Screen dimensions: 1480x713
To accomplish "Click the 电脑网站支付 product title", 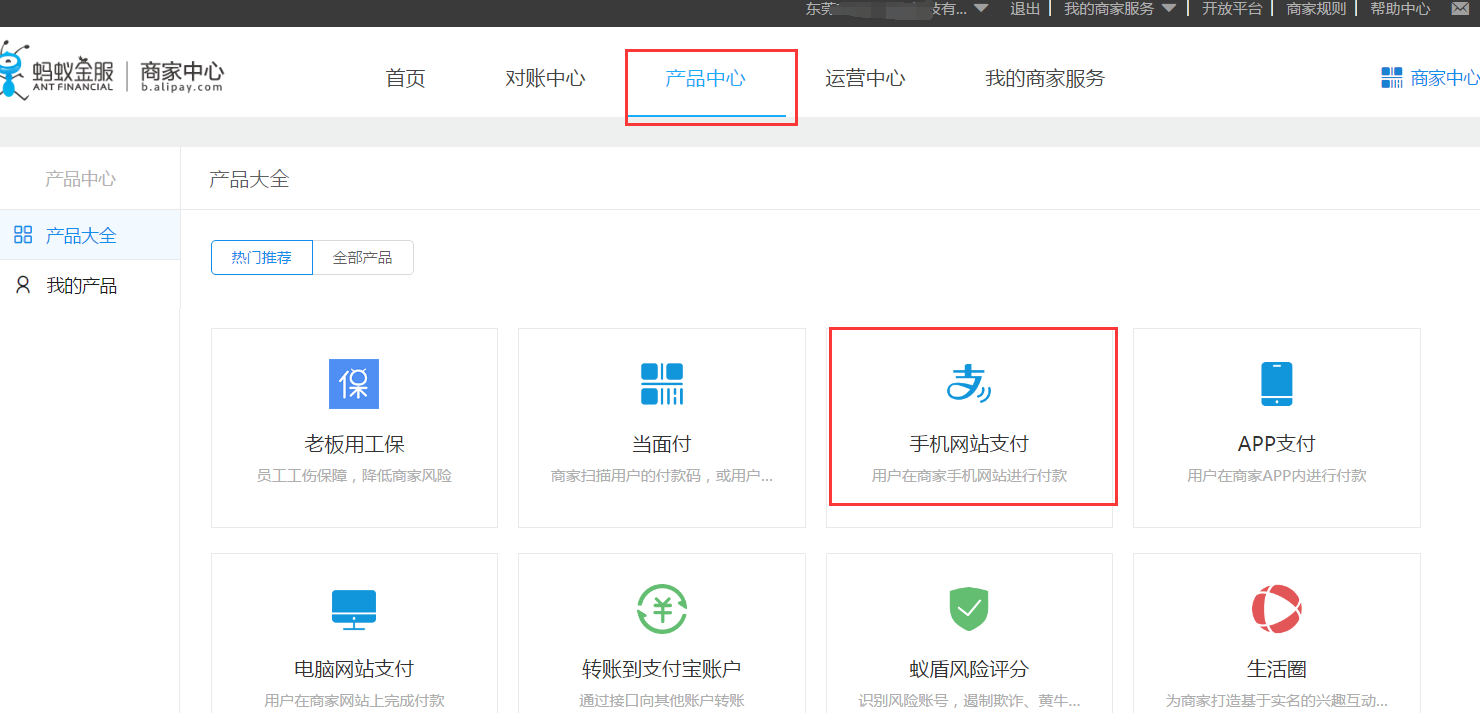I will 354,669.
